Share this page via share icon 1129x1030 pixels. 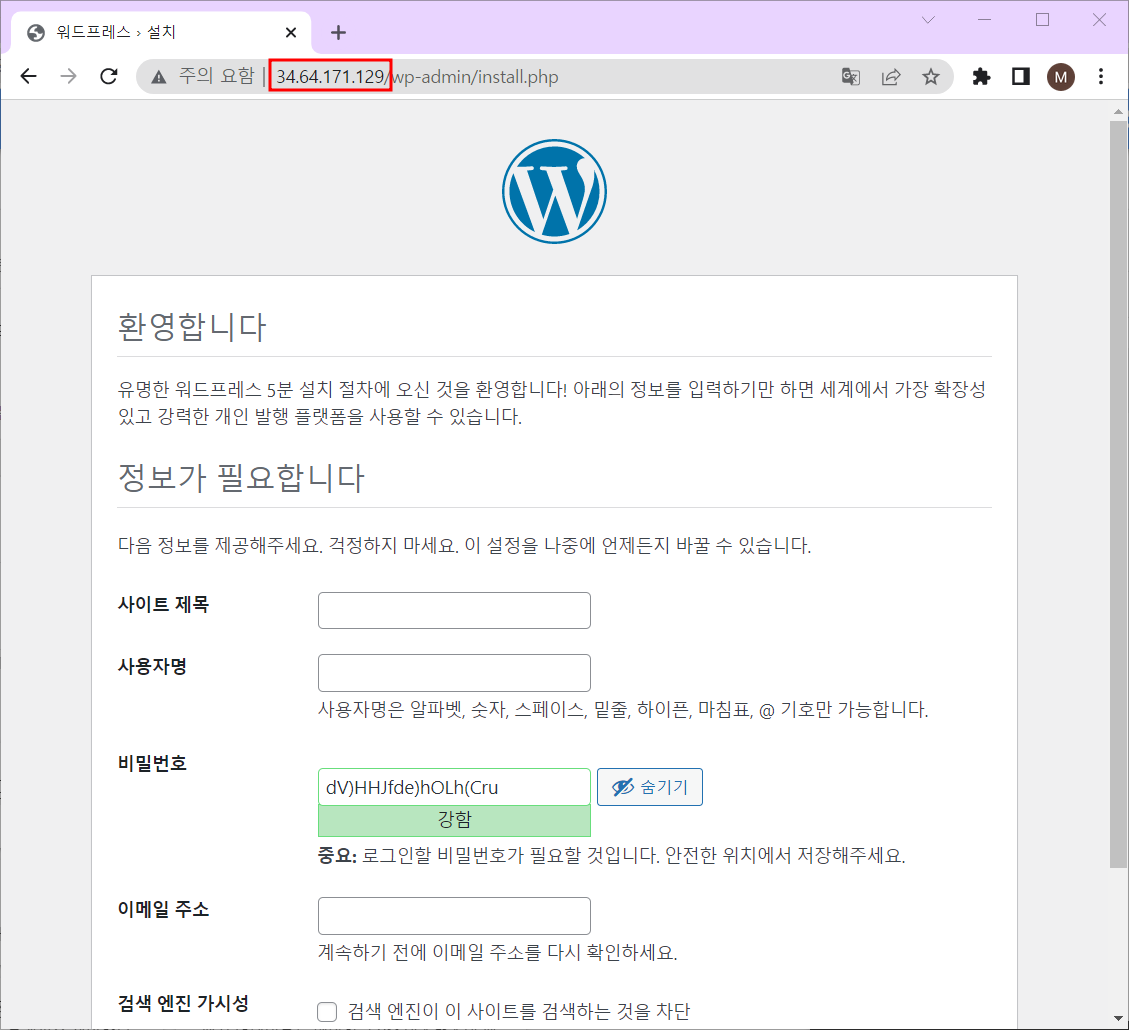point(891,76)
